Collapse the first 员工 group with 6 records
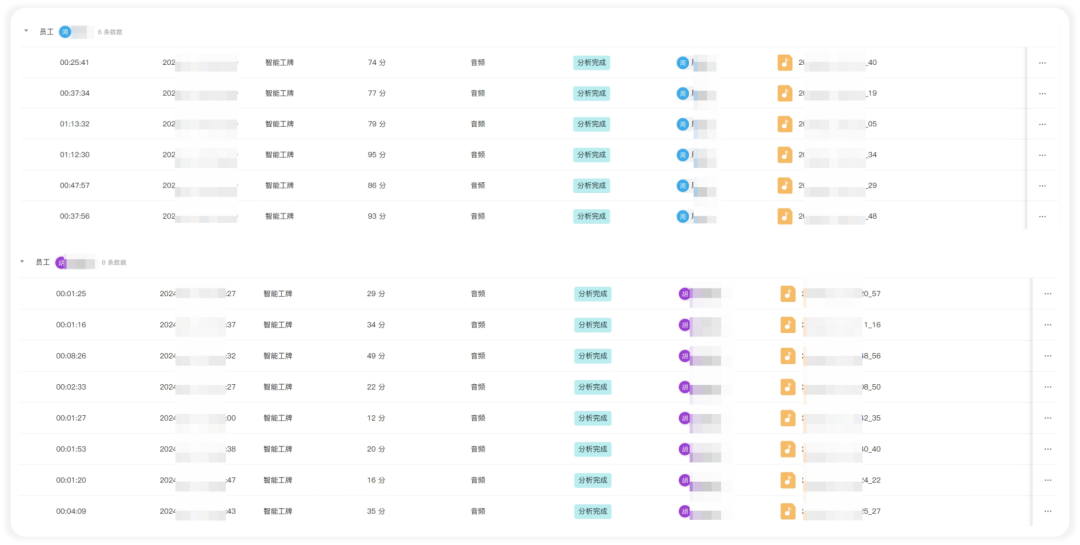The image size is (1080, 545). coord(26,31)
